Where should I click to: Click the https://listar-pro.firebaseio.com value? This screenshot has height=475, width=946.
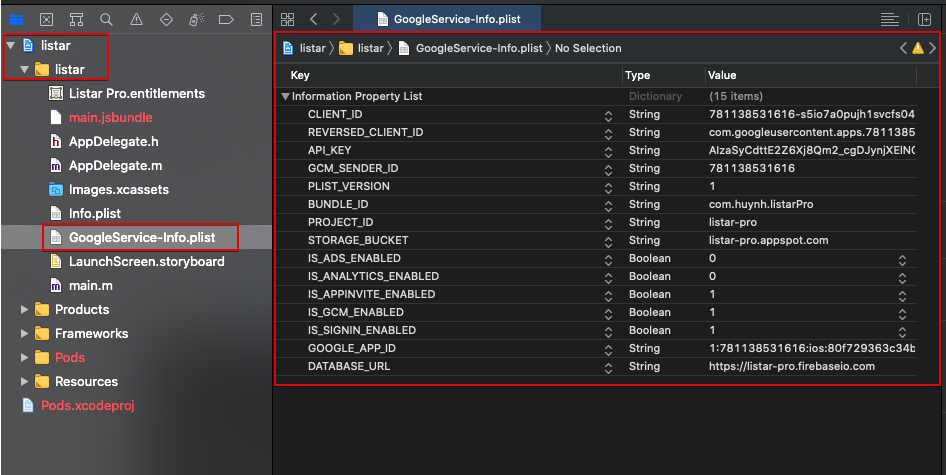pos(792,366)
